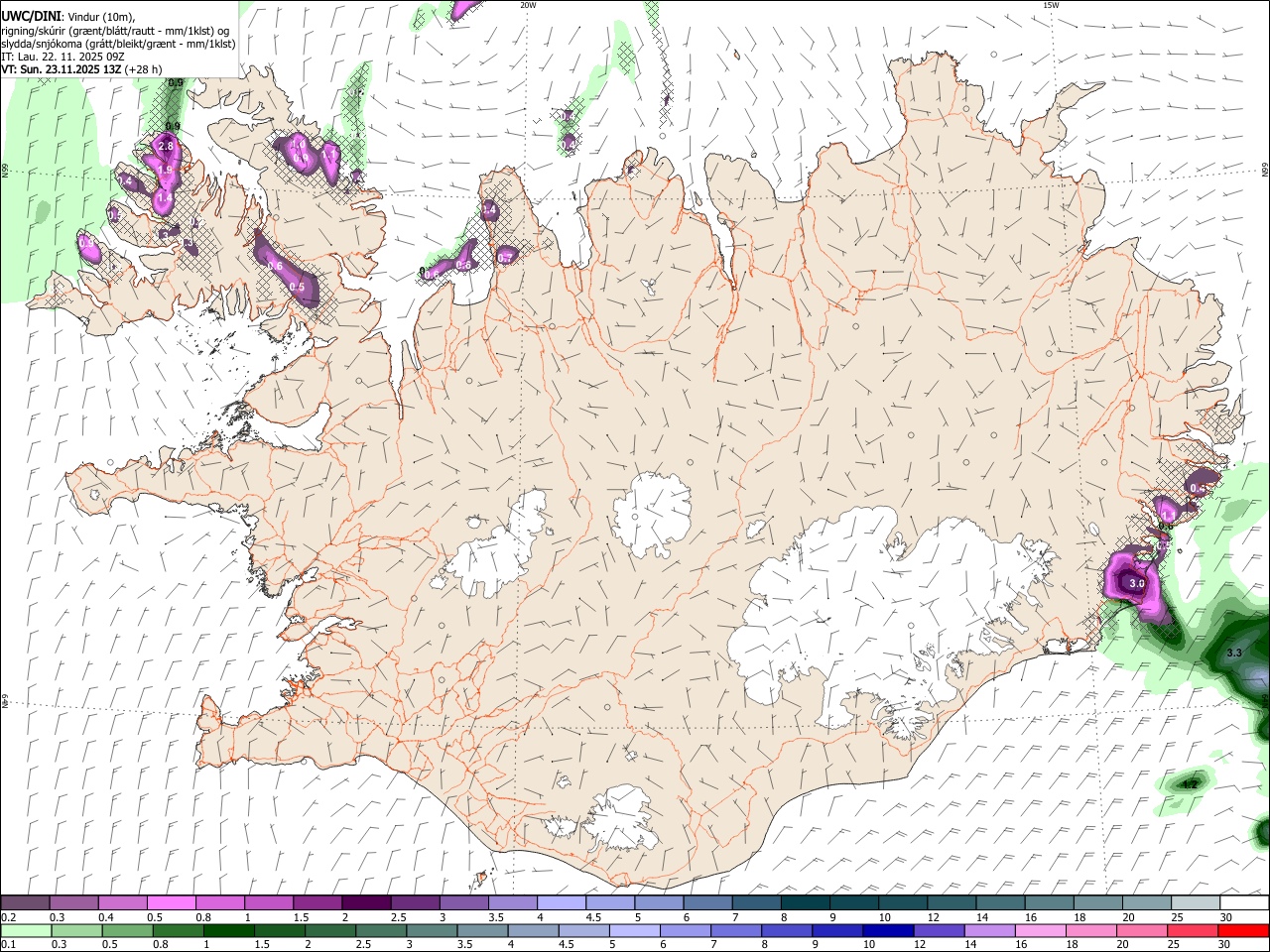
Task: Pick snow legend swatch between 0.3 and 0.4
Action: (73, 903)
